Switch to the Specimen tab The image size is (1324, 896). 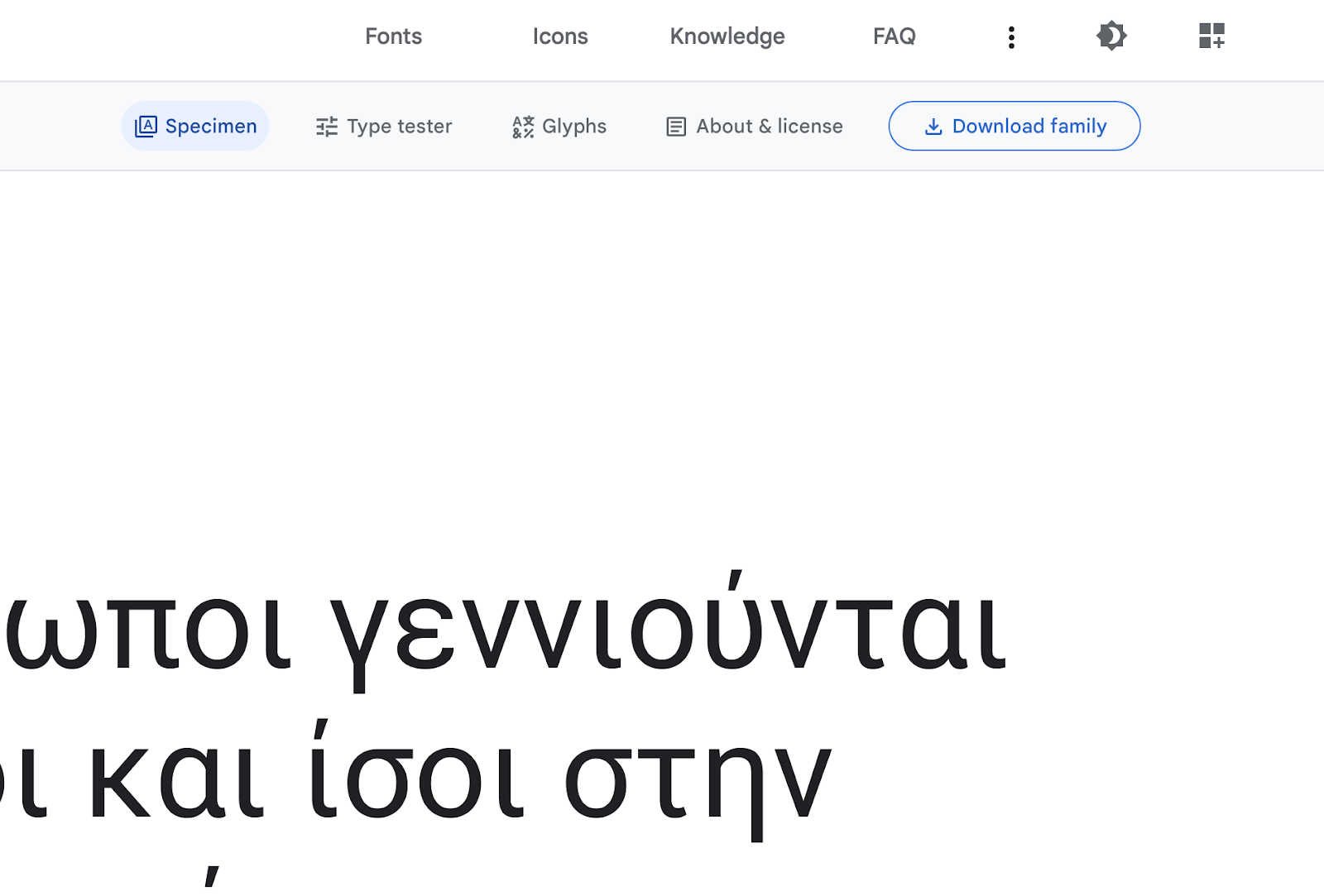point(195,126)
